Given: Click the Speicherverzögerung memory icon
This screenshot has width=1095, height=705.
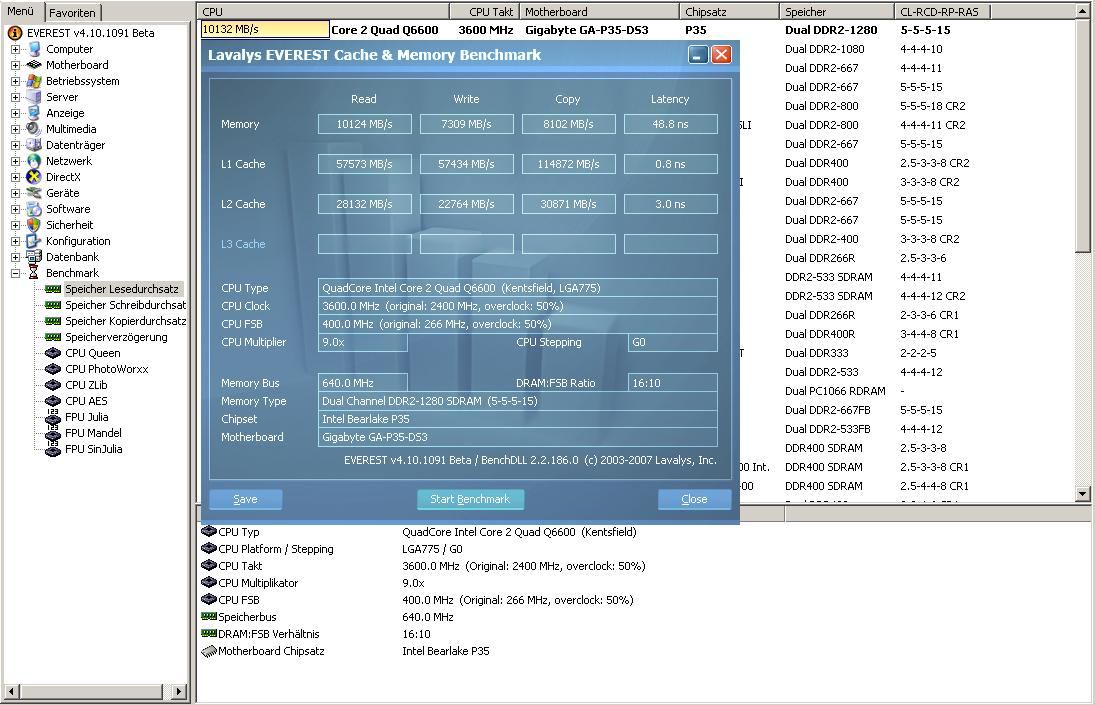Looking at the screenshot, I should (53, 337).
